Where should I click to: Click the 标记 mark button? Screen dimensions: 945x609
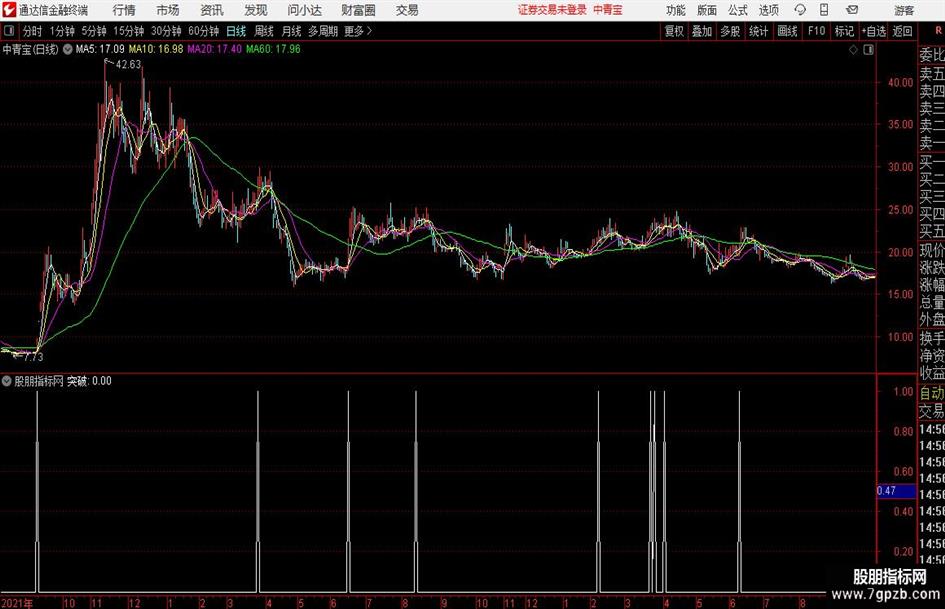pos(844,31)
